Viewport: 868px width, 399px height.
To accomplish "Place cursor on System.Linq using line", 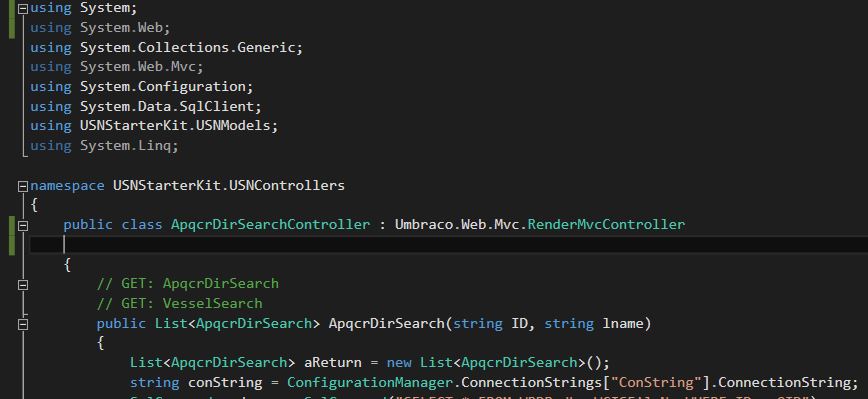I will (x=104, y=146).
